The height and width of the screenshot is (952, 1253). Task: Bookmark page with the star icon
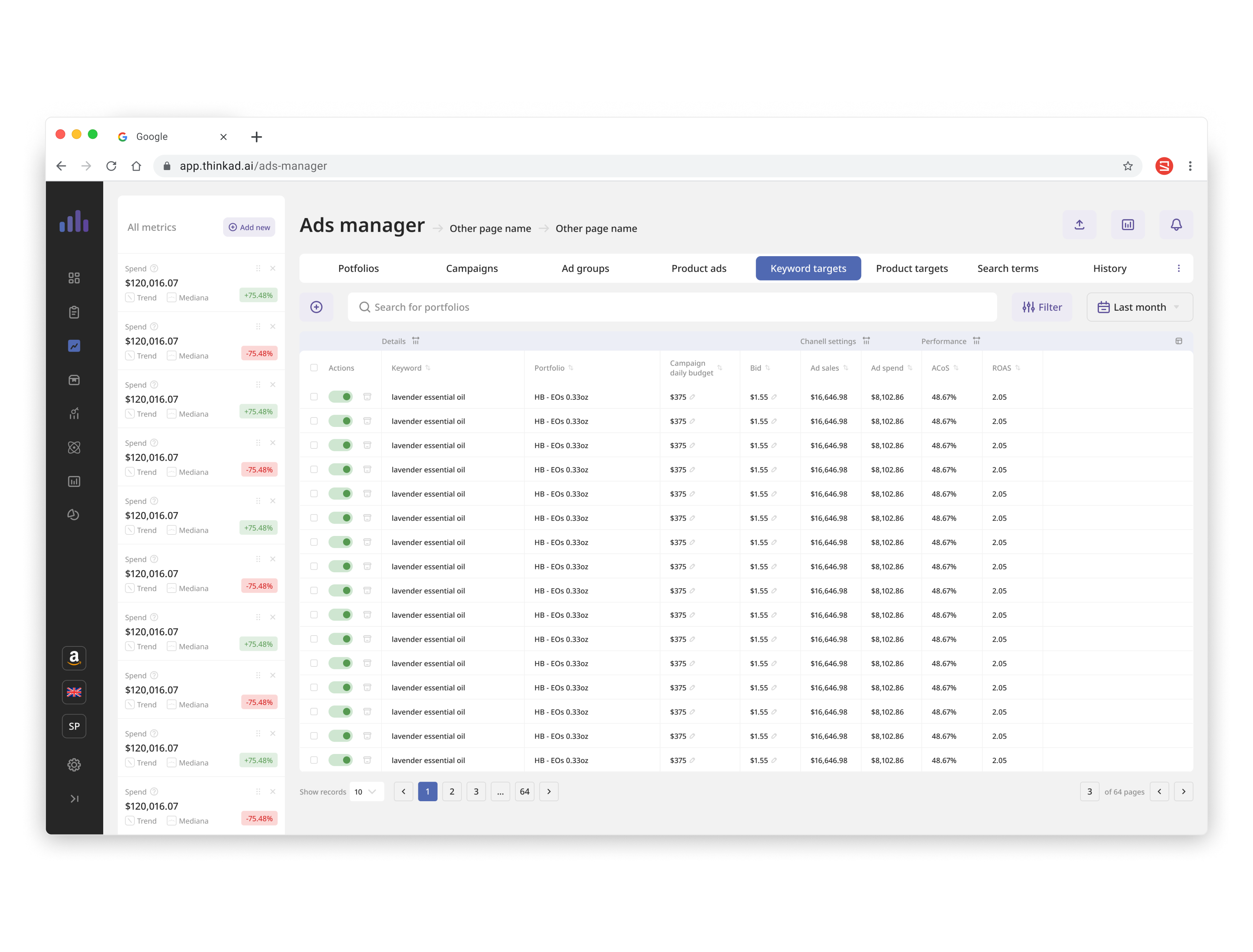coord(1128,166)
